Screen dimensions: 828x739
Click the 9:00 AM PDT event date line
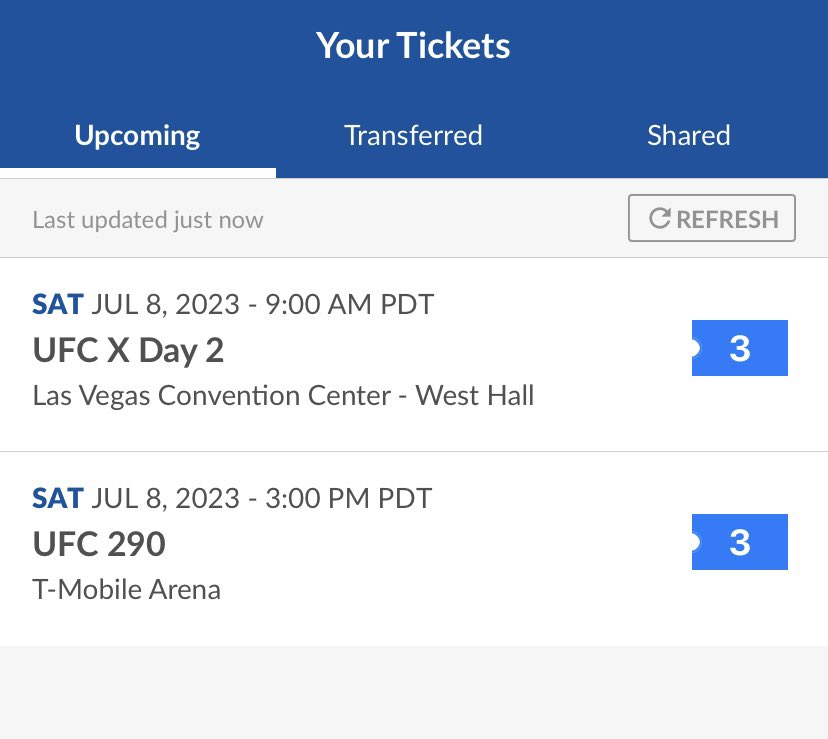(233, 305)
